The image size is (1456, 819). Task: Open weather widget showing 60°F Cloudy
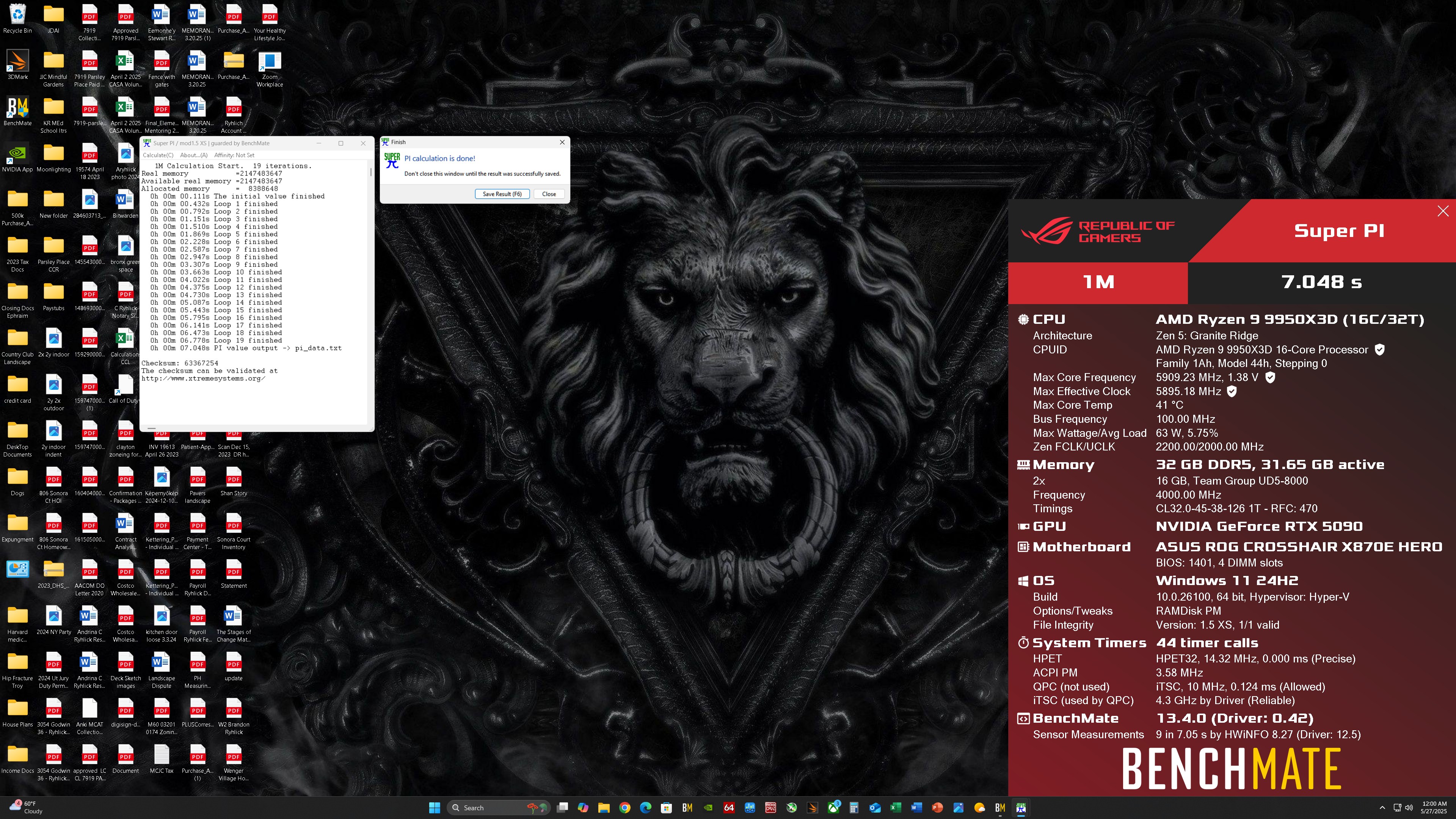tap(25, 808)
